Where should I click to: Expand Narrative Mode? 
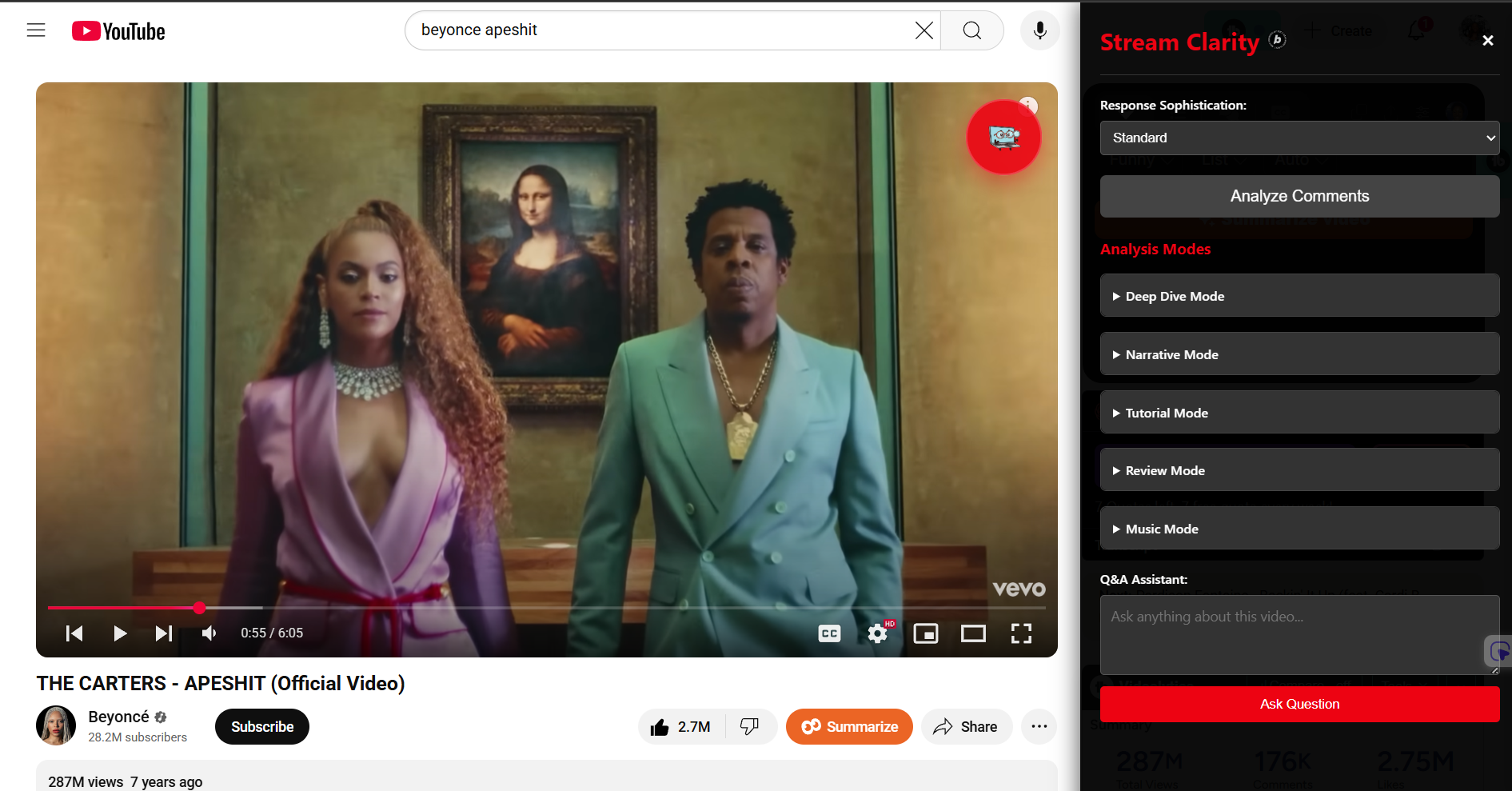pos(1299,354)
